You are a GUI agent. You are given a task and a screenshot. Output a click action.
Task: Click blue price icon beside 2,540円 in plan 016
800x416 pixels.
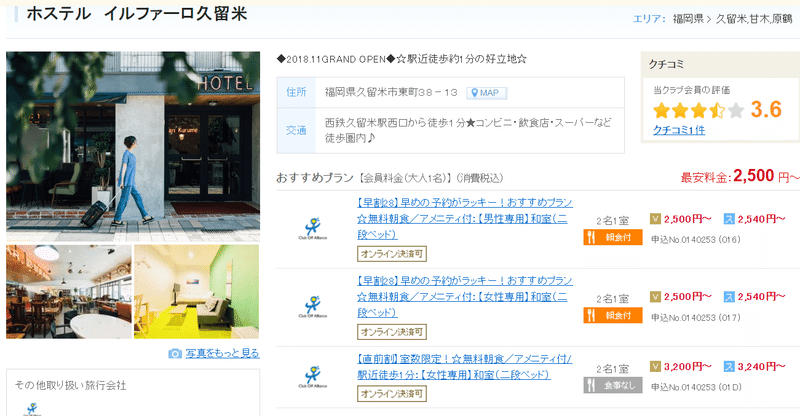[729, 219]
